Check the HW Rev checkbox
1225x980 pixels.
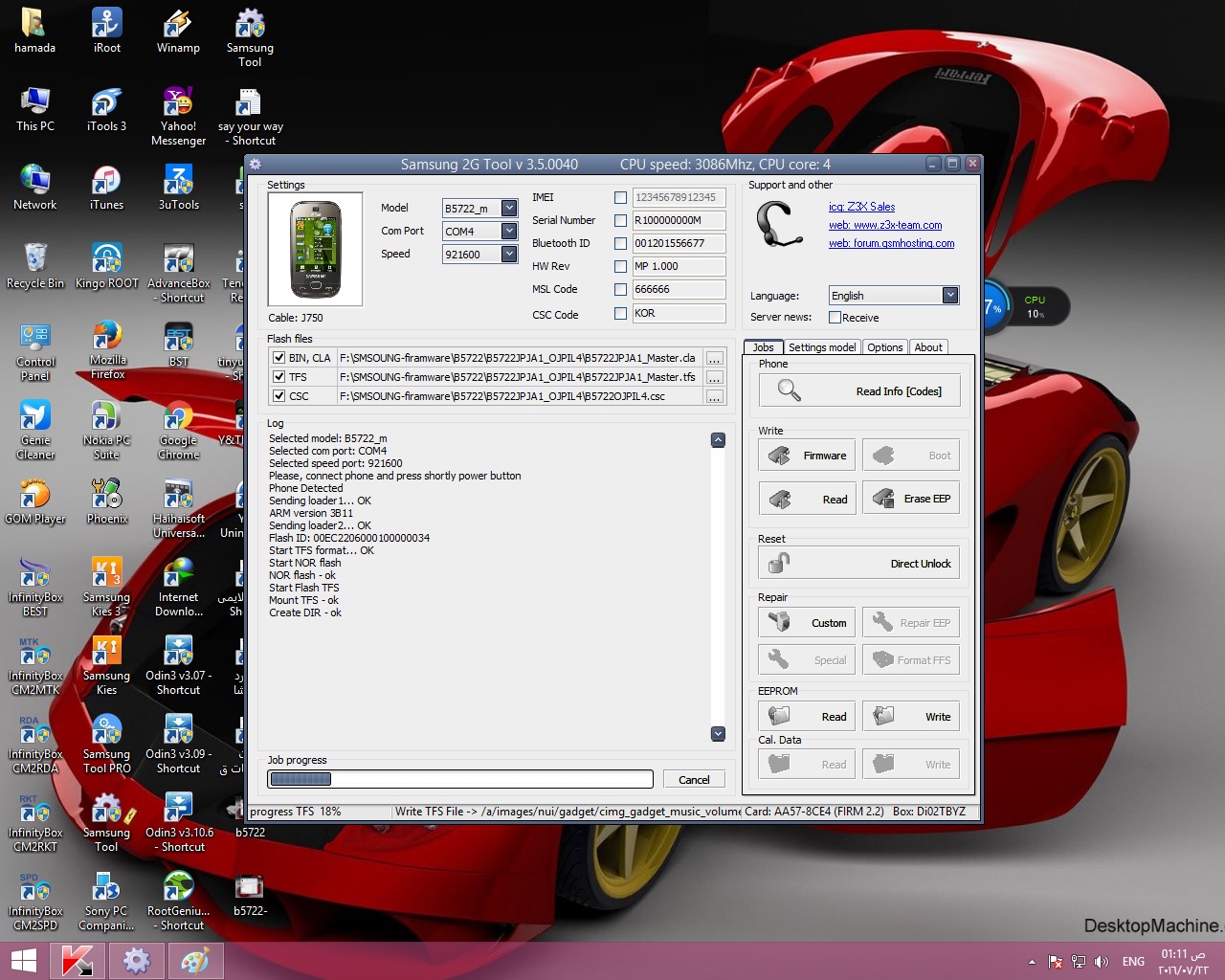click(620, 266)
